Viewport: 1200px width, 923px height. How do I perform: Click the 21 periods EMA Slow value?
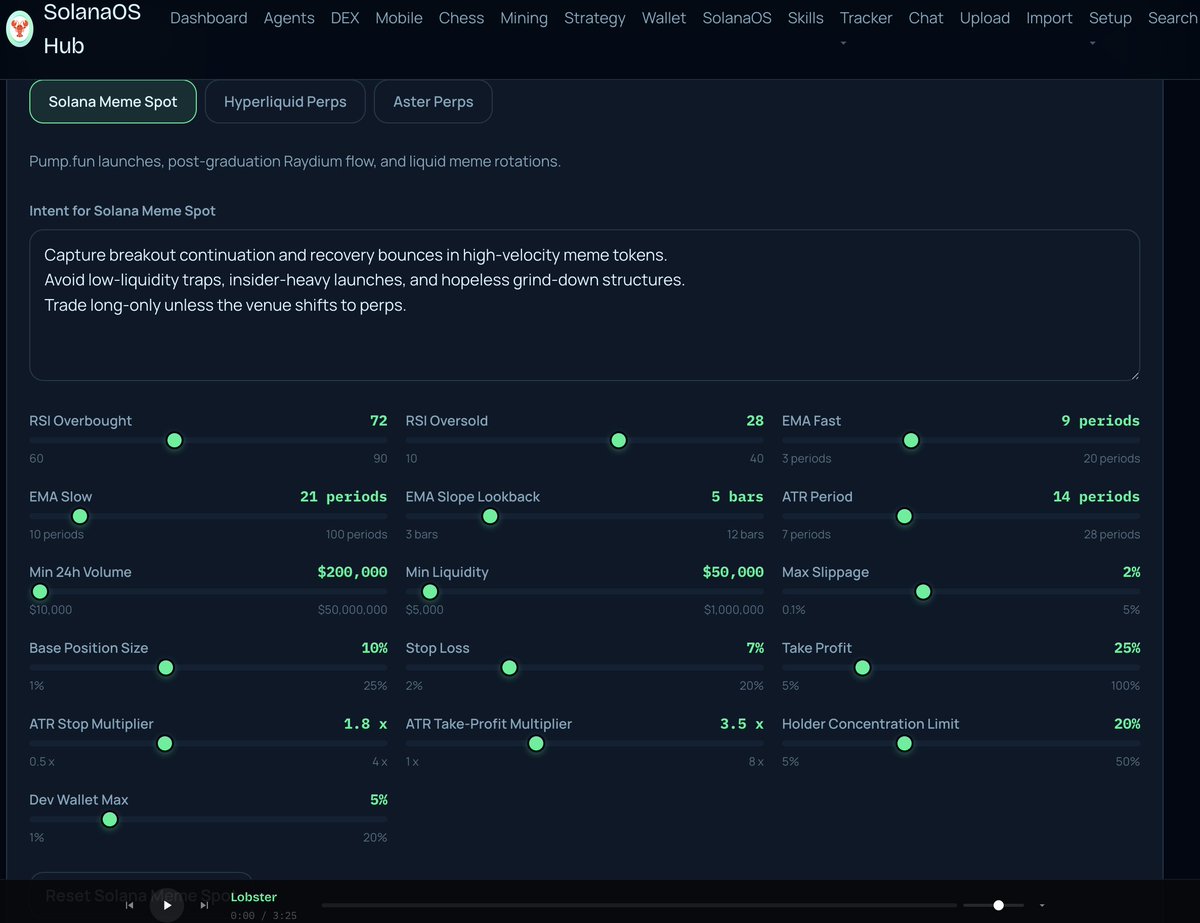coord(343,496)
